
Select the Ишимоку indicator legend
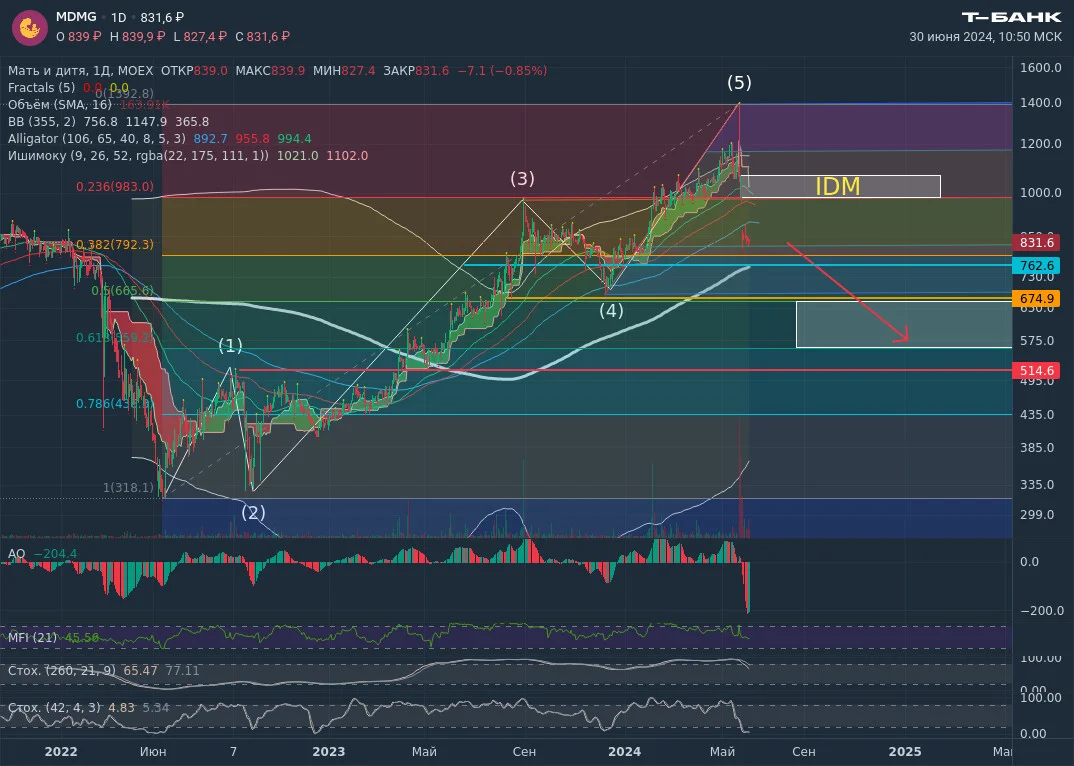138,156
